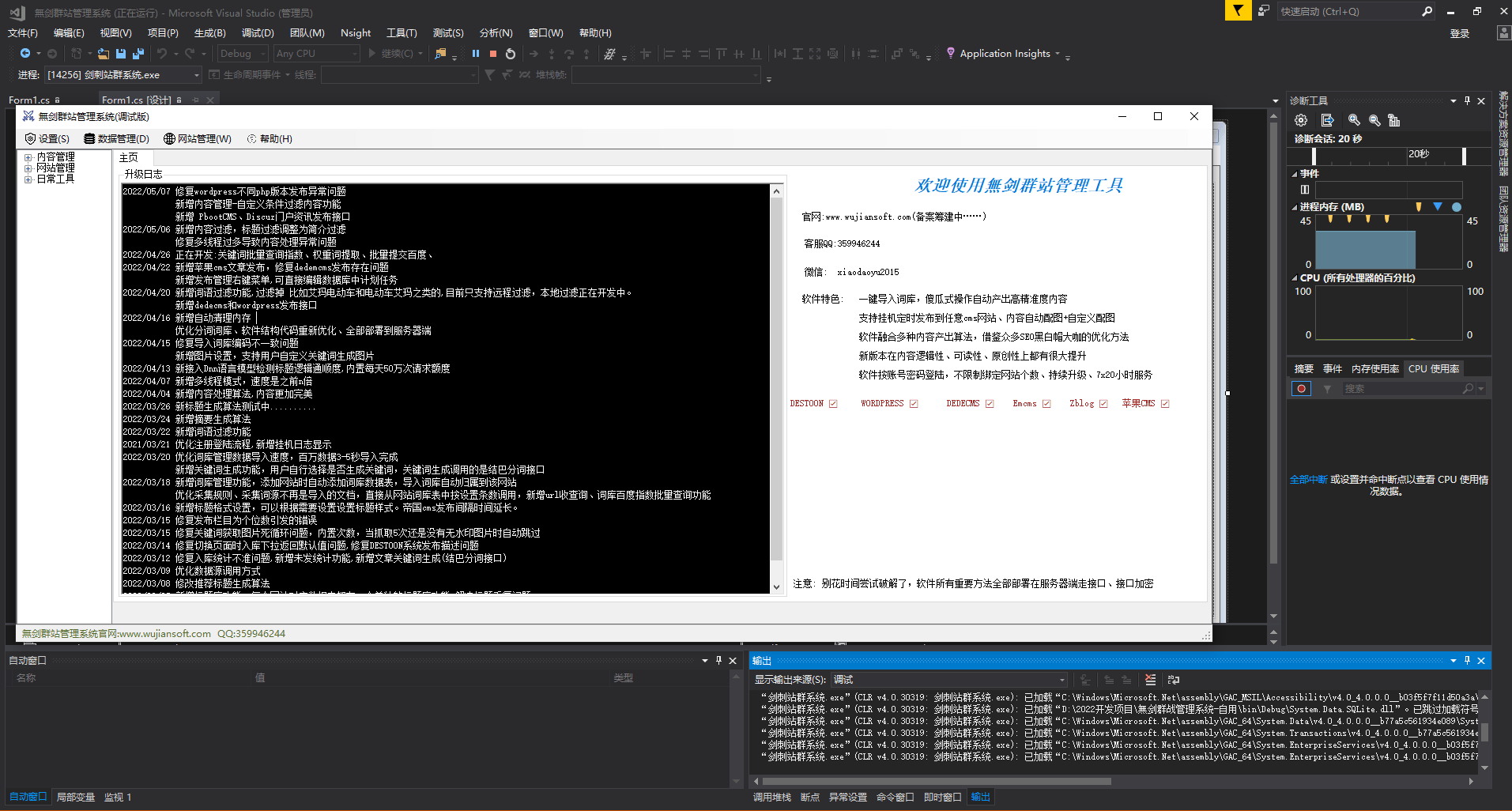Toggle word wrap in output panel

pyautogui.click(x=1174, y=680)
